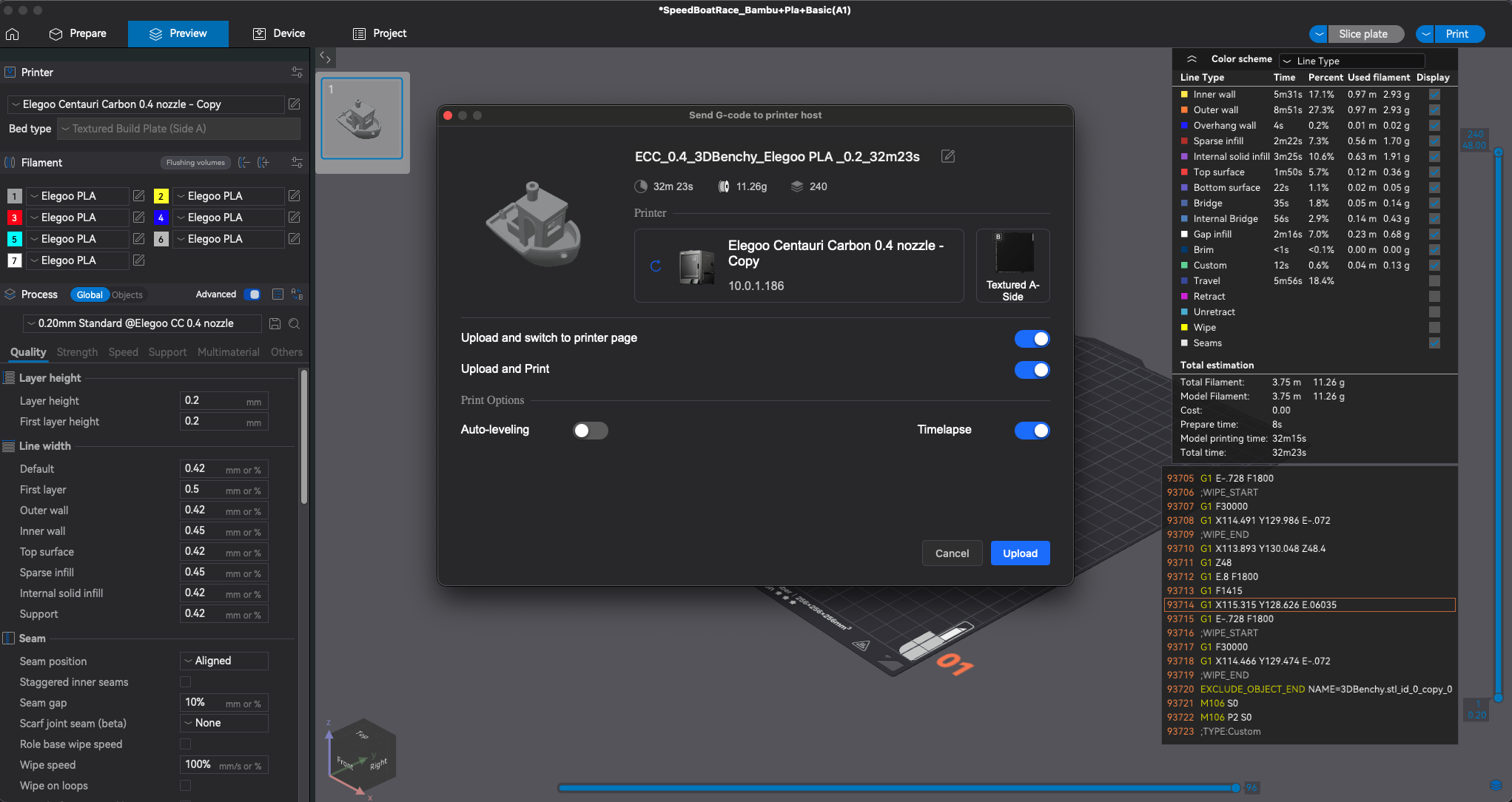Open the Strength settings tab
Screen dimensions: 1512x802
click(77, 352)
